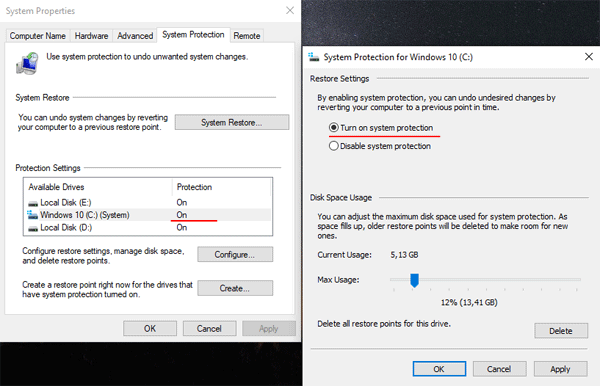This screenshot has height=386, width=600.
Task: Click the Max Usage slider handle
Action: click(x=414, y=280)
